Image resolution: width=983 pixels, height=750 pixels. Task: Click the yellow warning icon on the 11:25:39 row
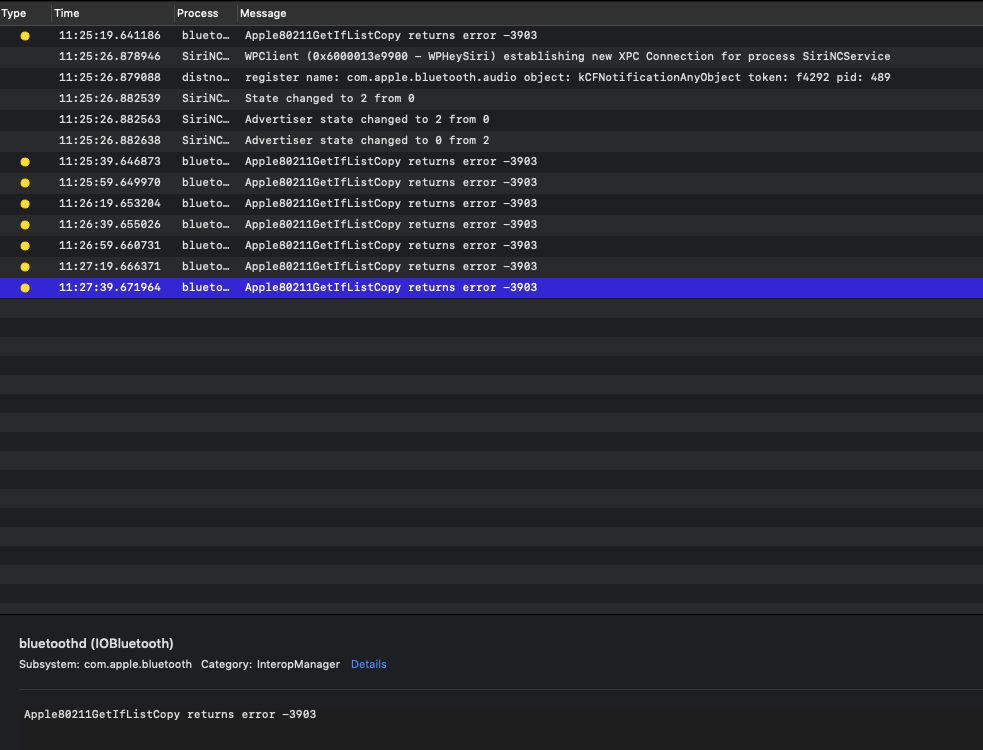coord(24,161)
